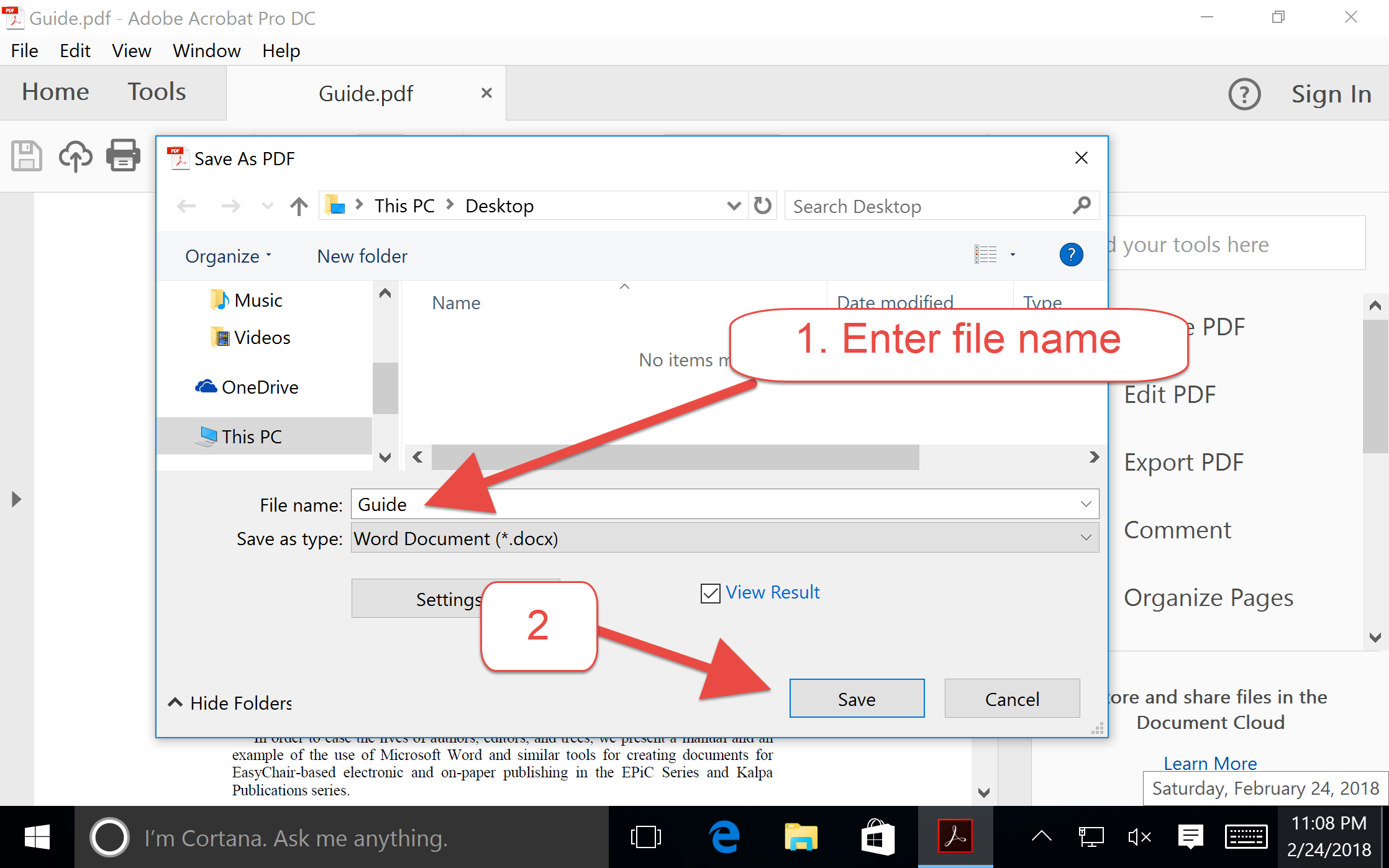Open File Explorer from taskbar
The height and width of the screenshot is (868, 1389).
tap(801, 838)
